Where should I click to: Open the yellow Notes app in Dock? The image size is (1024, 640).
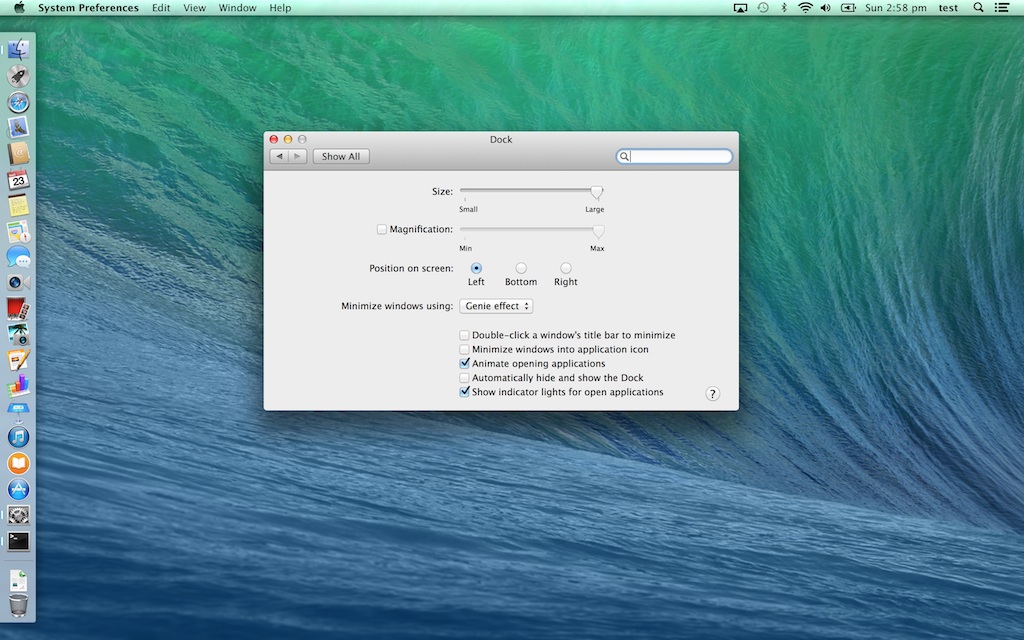[x=18, y=205]
